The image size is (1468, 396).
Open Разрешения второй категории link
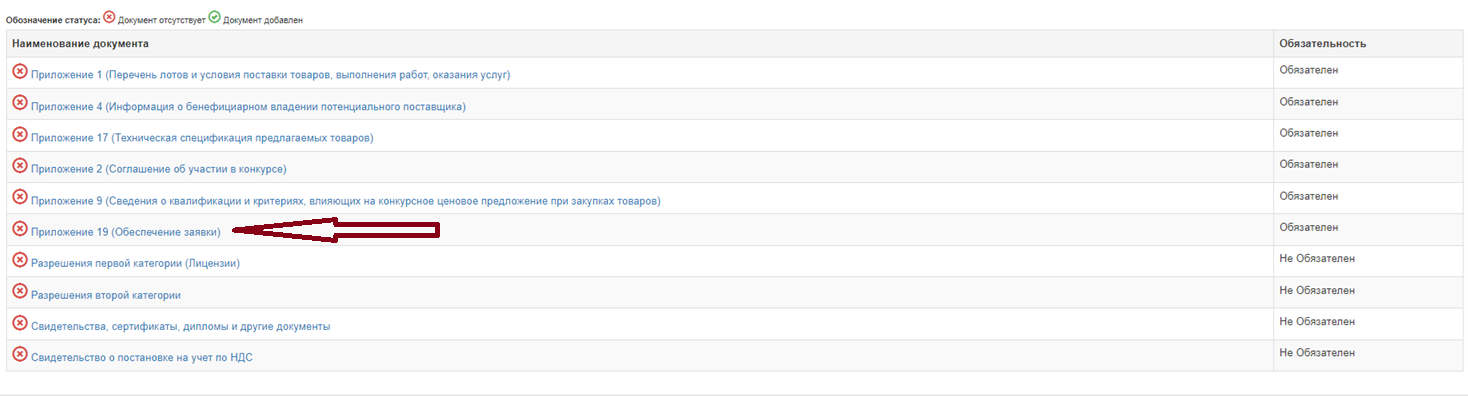[106, 296]
